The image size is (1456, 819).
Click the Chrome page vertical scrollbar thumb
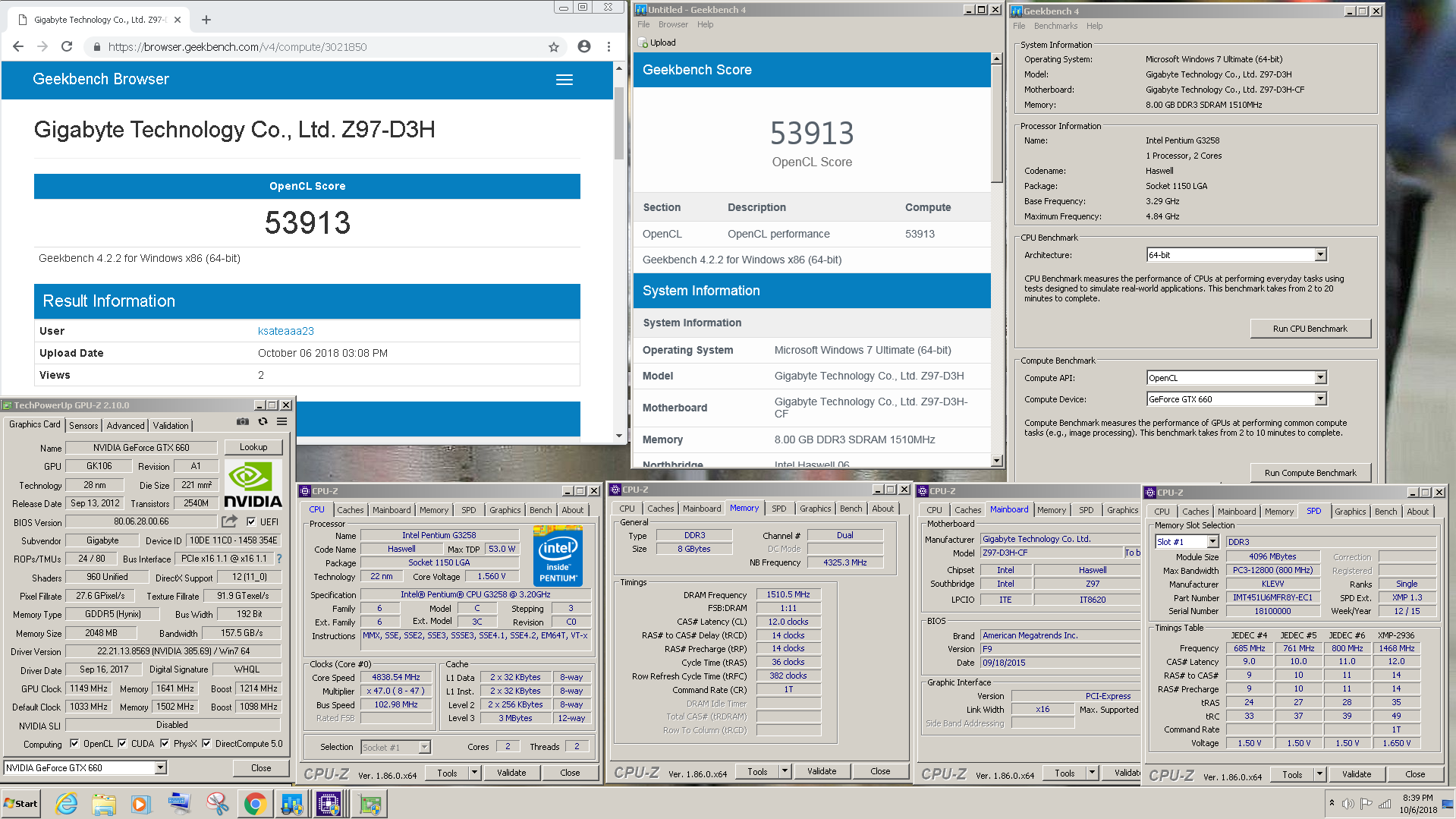click(x=619, y=123)
